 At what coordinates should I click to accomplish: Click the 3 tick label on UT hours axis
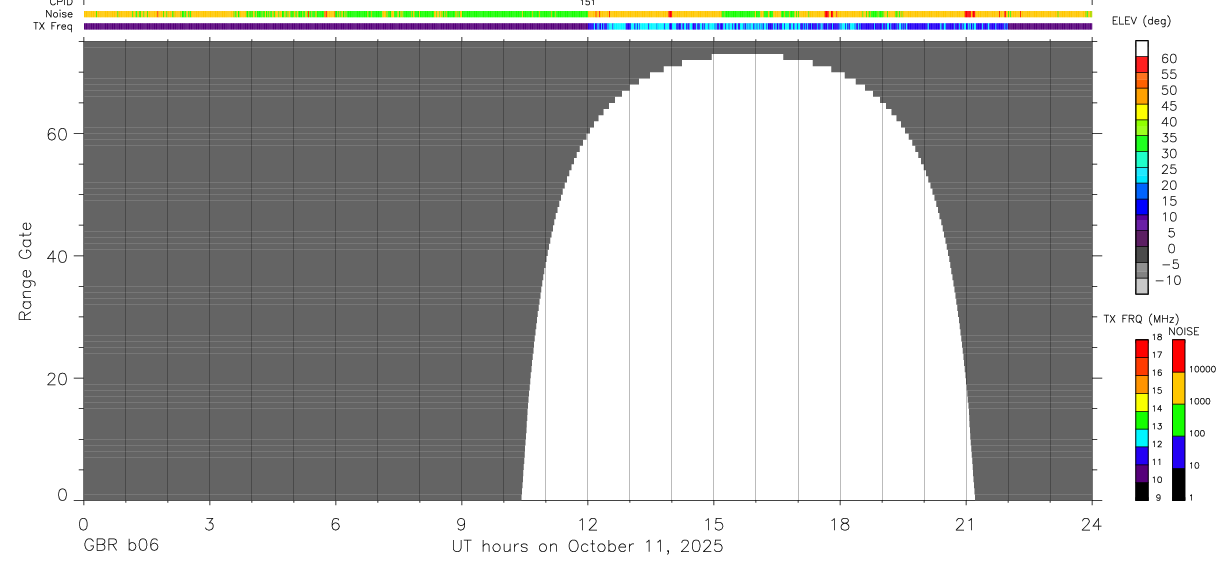209,523
